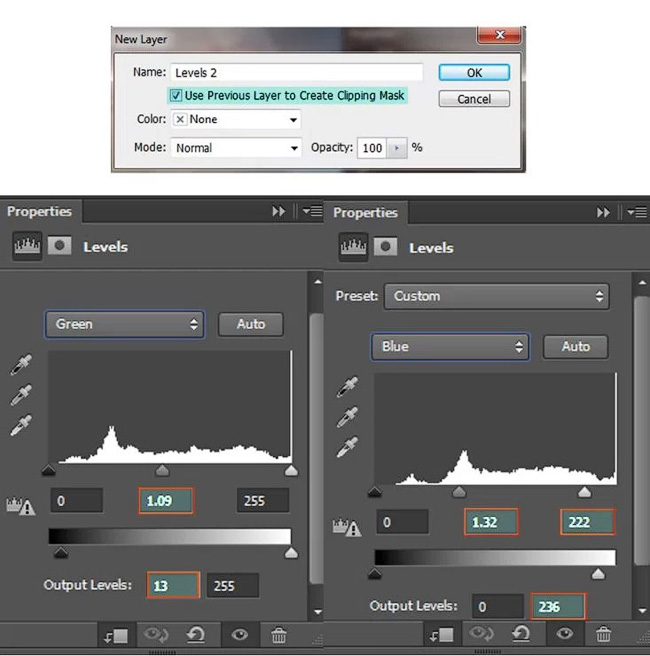Select gray point eyedropper in Blue panel
Image resolution: width=650 pixels, height=656 pixels.
pyautogui.click(x=347, y=417)
